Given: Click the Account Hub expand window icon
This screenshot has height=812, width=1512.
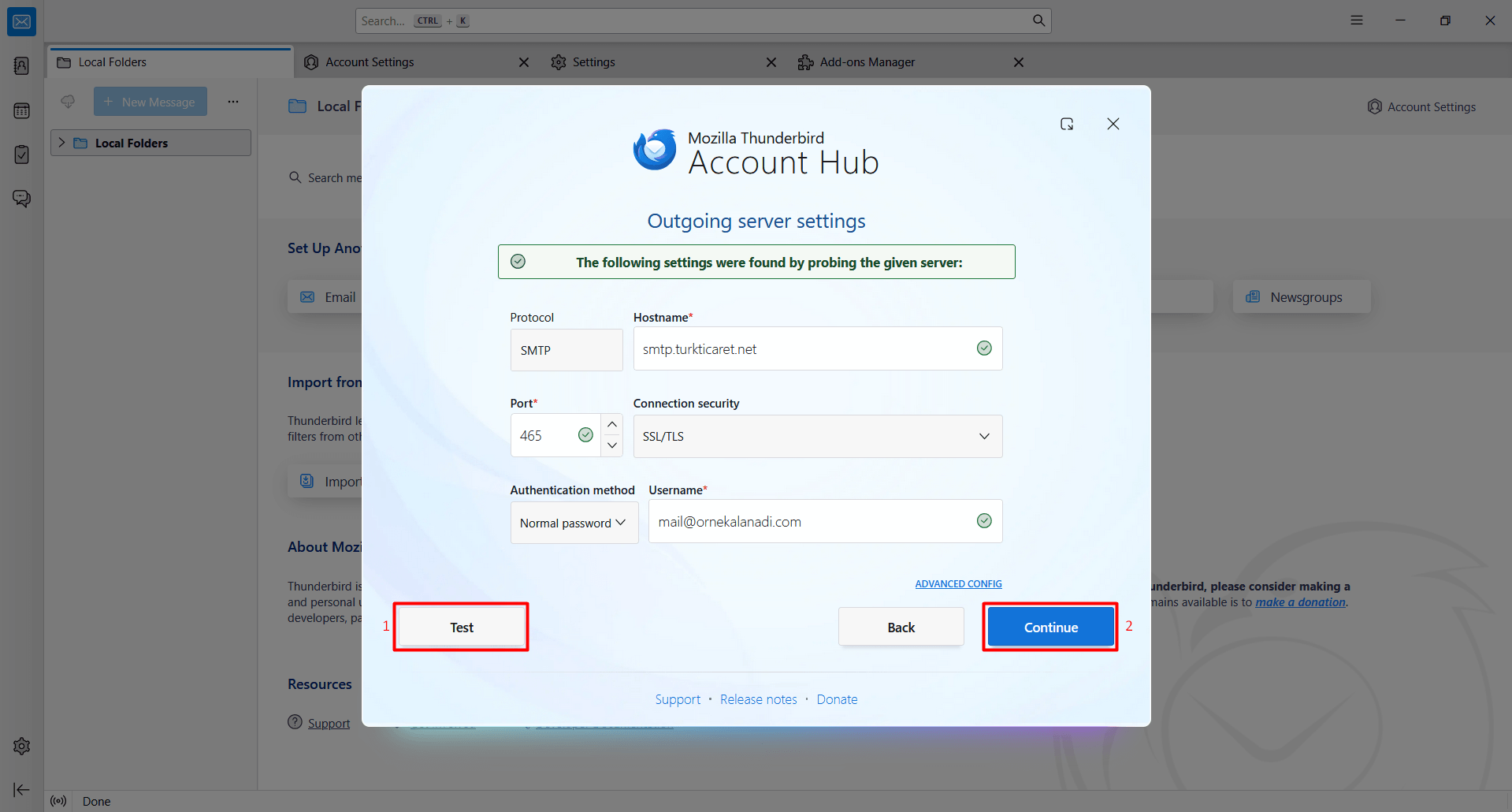Looking at the screenshot, I should [x=1067, y=124].
